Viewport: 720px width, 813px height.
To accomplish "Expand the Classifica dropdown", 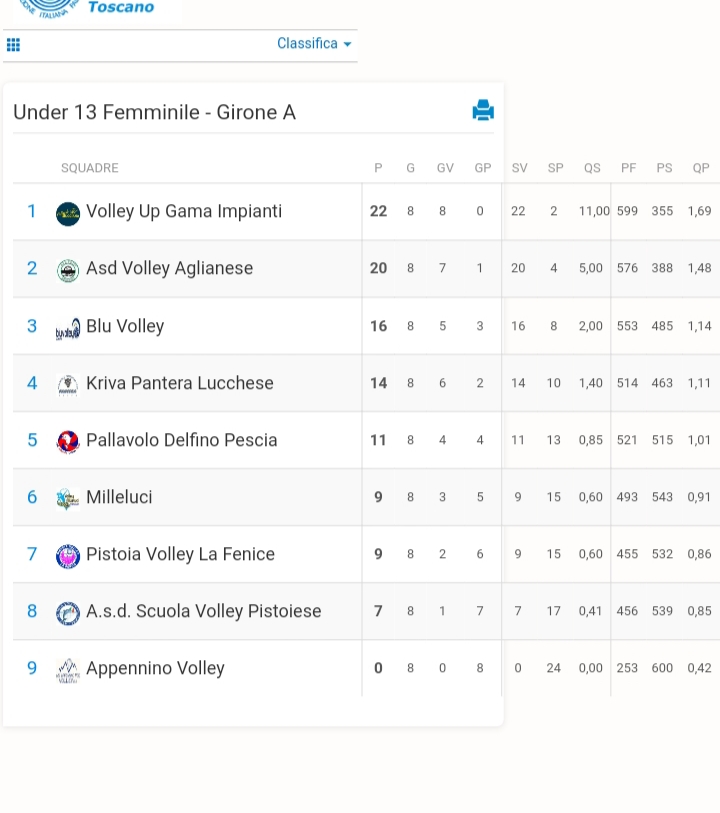I will (x=314, y=43).
